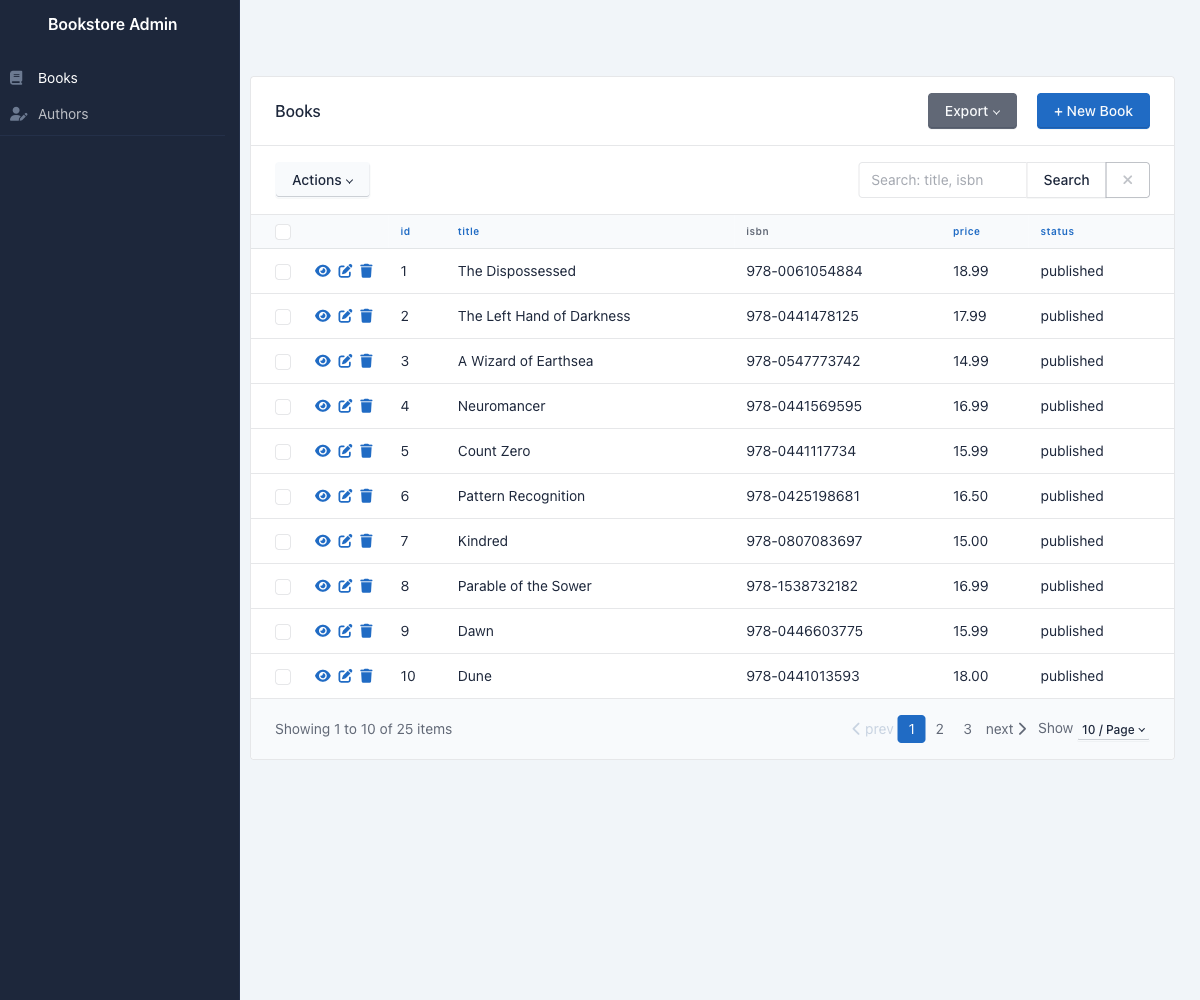Viewport: 1200px width, 1000px height.
Task: View Neuromancer details via eye icon
Action: tap(322, 406)
